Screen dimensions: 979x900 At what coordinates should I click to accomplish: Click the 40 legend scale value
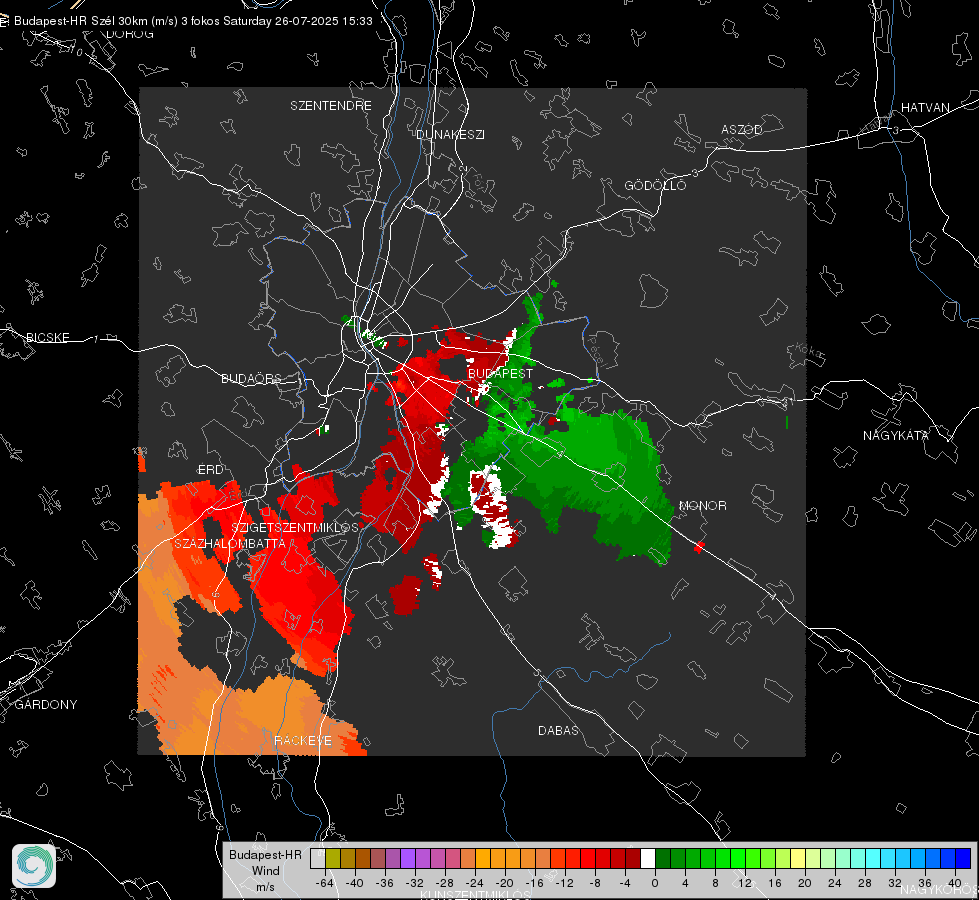[x=955, y=883]
